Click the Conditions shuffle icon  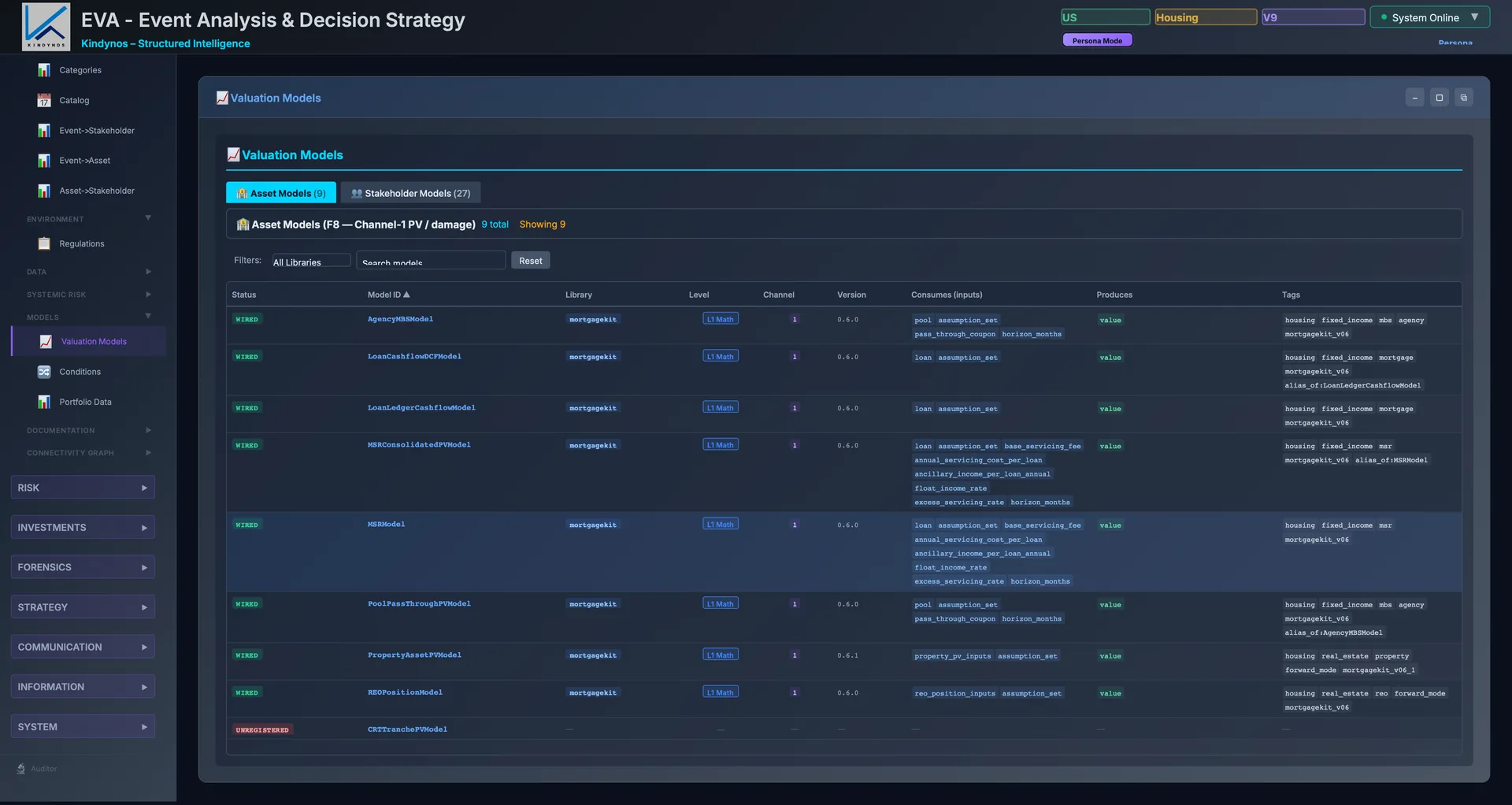(44, 372)
